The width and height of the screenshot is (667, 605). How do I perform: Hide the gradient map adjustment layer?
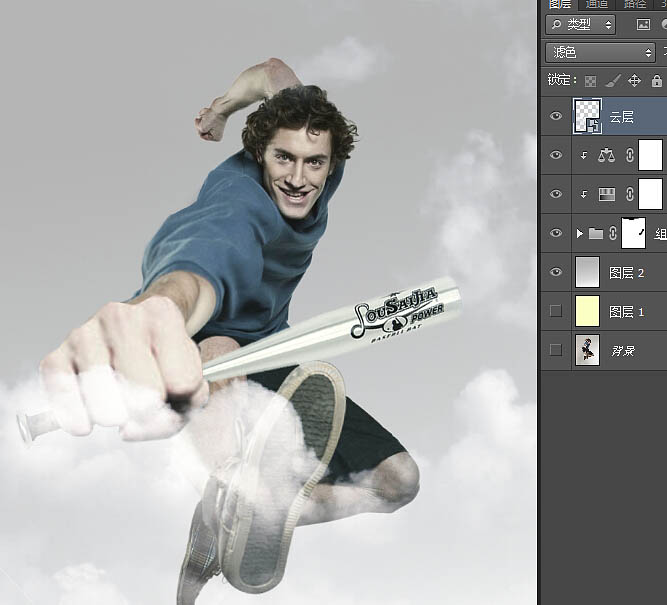556,194
